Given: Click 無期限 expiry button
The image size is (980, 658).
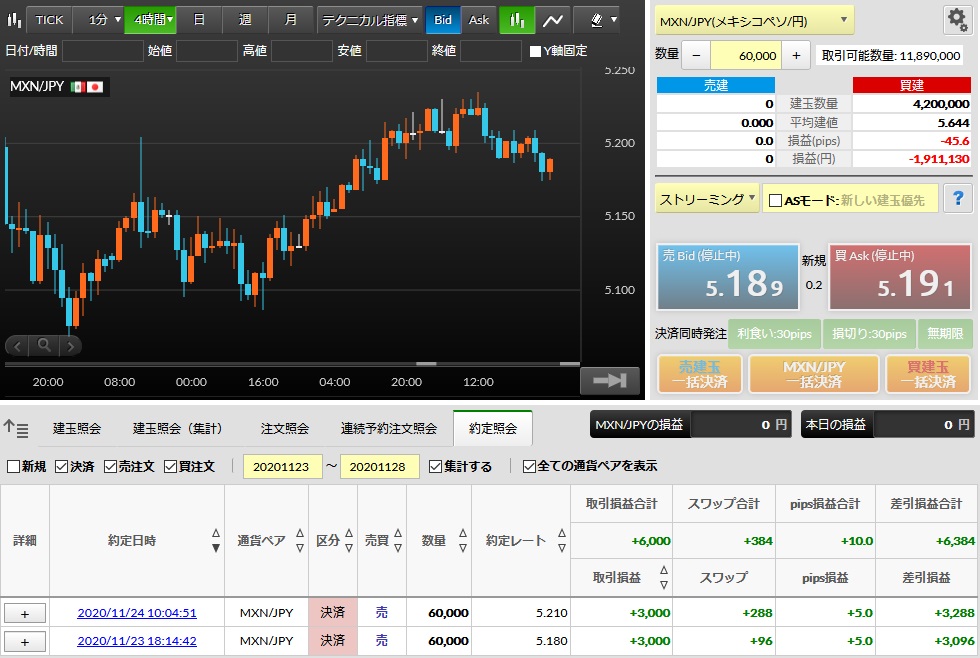Looking at the screenshot, I should point(945,334).
